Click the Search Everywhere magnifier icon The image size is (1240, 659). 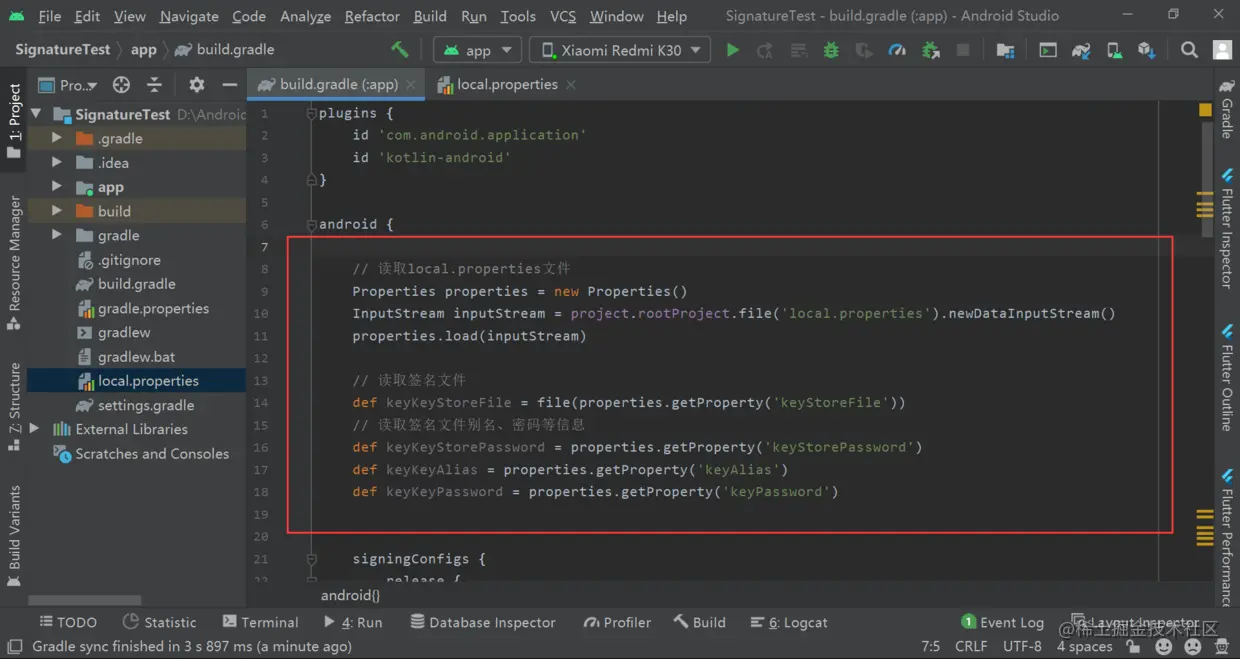coord(1189,50)
